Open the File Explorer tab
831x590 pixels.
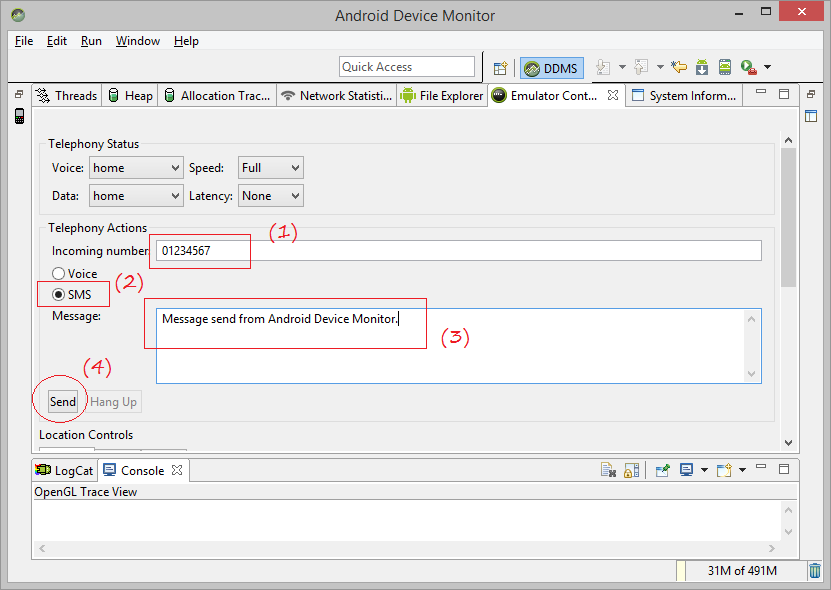pyautogui.click(x=442, y=96)
